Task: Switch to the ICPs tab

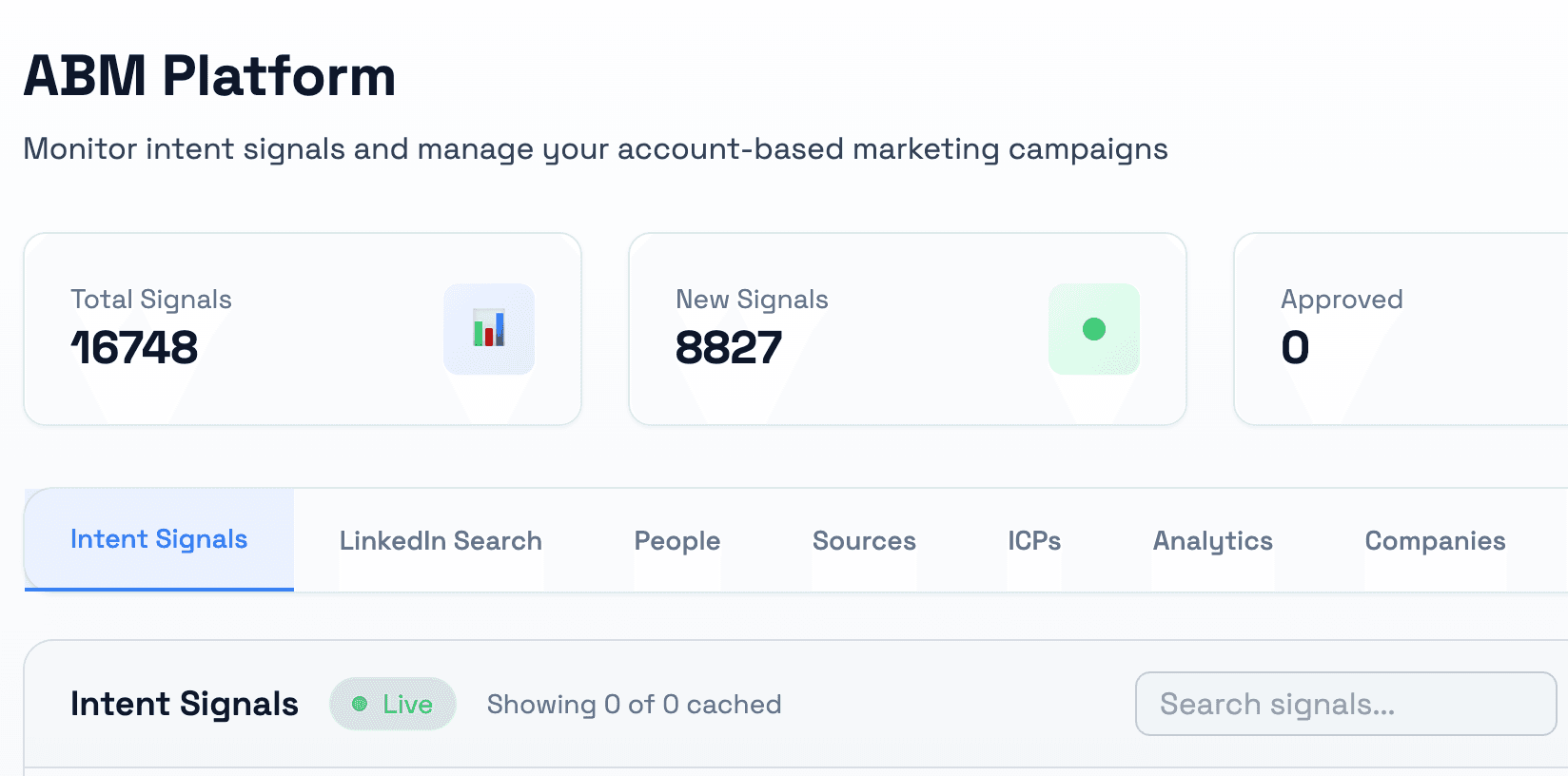Action: (1034, 540)
